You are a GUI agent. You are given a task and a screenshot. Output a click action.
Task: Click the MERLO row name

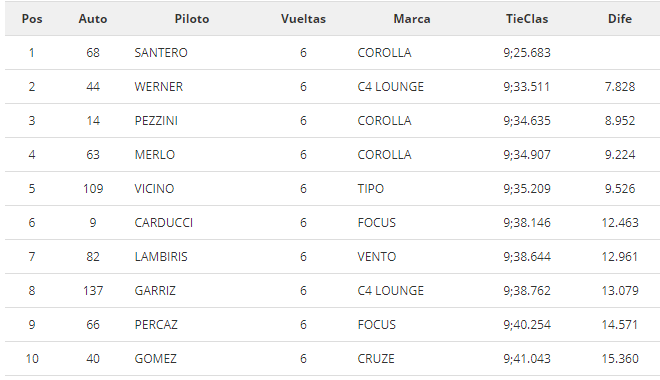(154, 155)
